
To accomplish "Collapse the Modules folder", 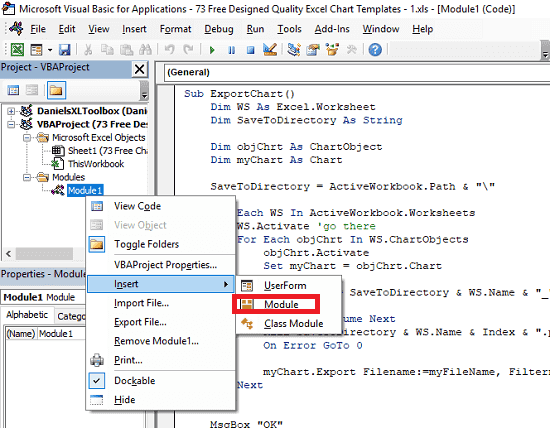I will [x=27, y=178].
